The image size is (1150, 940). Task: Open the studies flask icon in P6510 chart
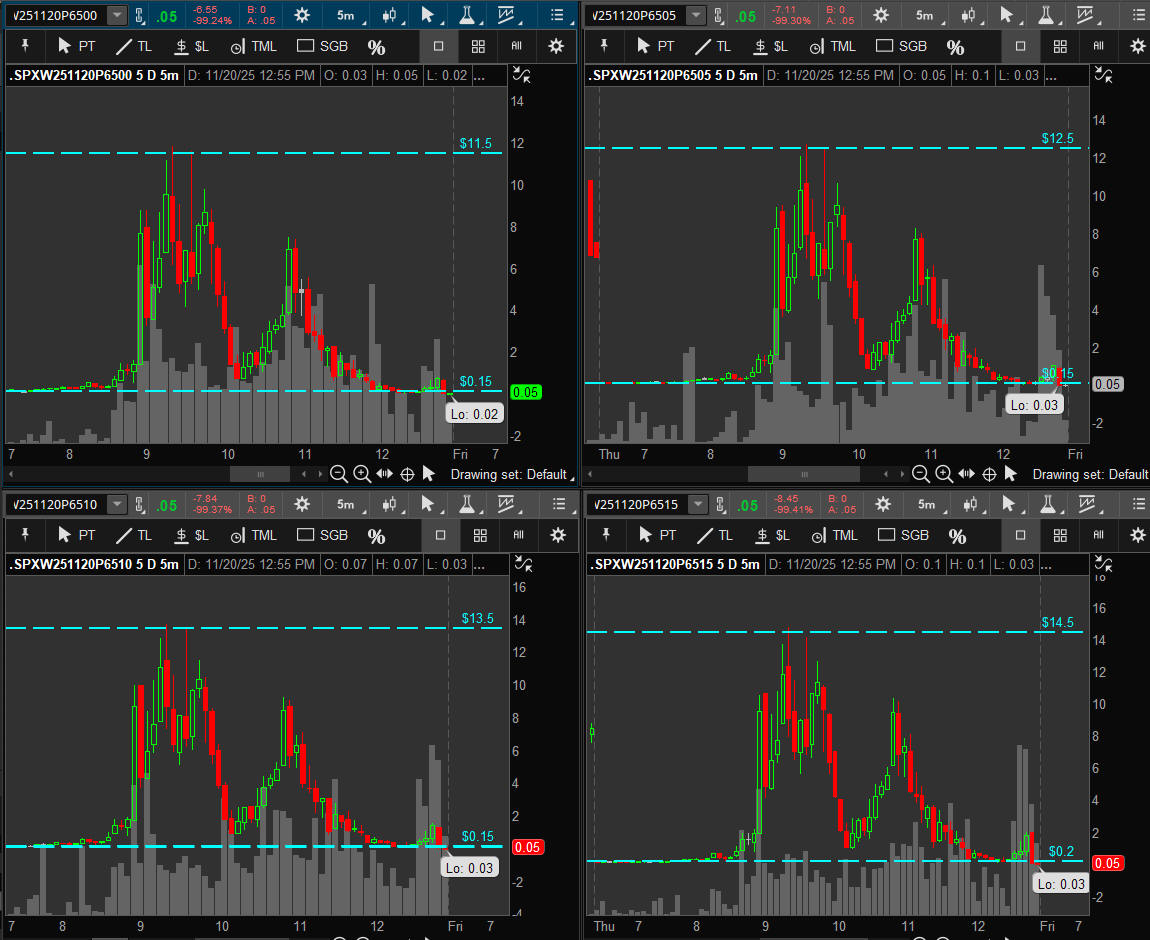click(465, 505)
